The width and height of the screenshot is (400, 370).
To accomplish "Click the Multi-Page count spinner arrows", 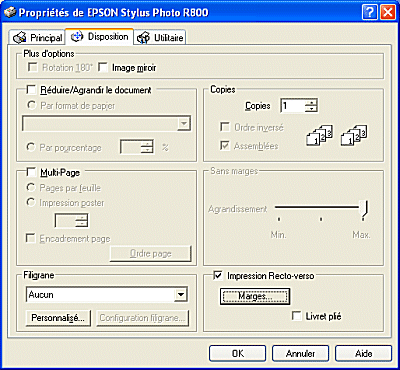I will 82,221.
